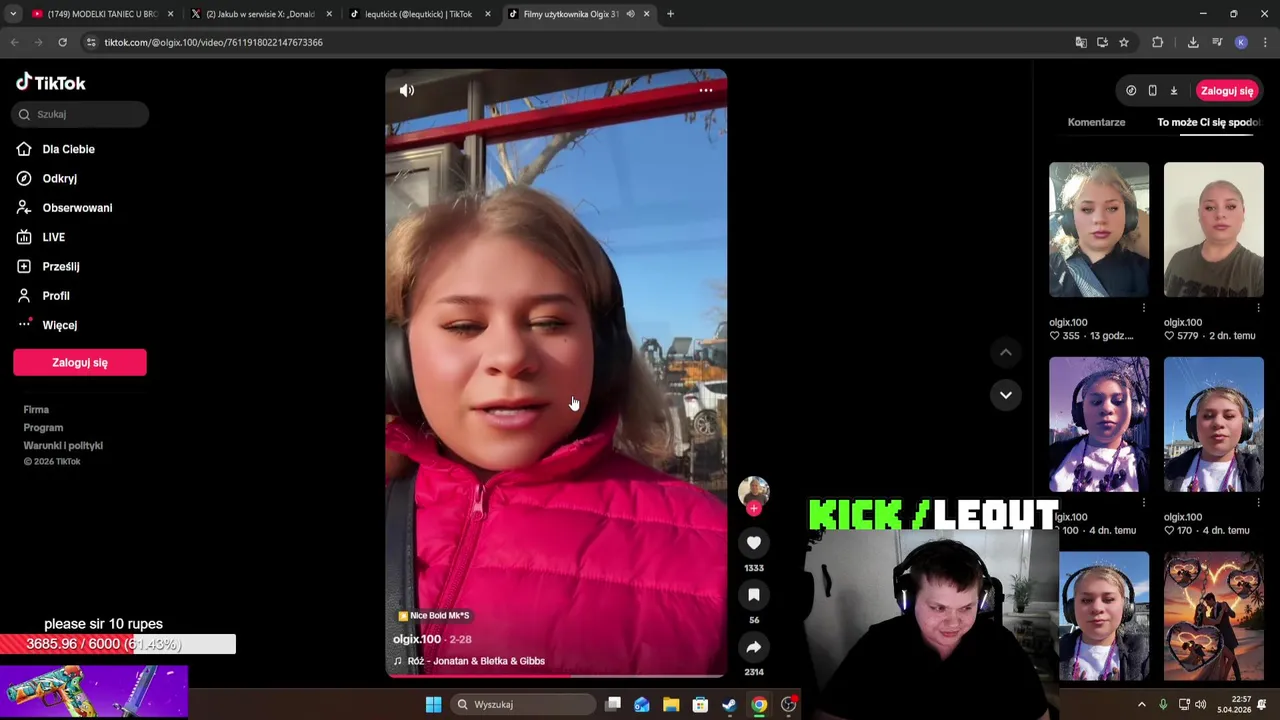Open options for the 355 likes video
The width and height of the screenshot is (1280, 720).
[1144, 308]
